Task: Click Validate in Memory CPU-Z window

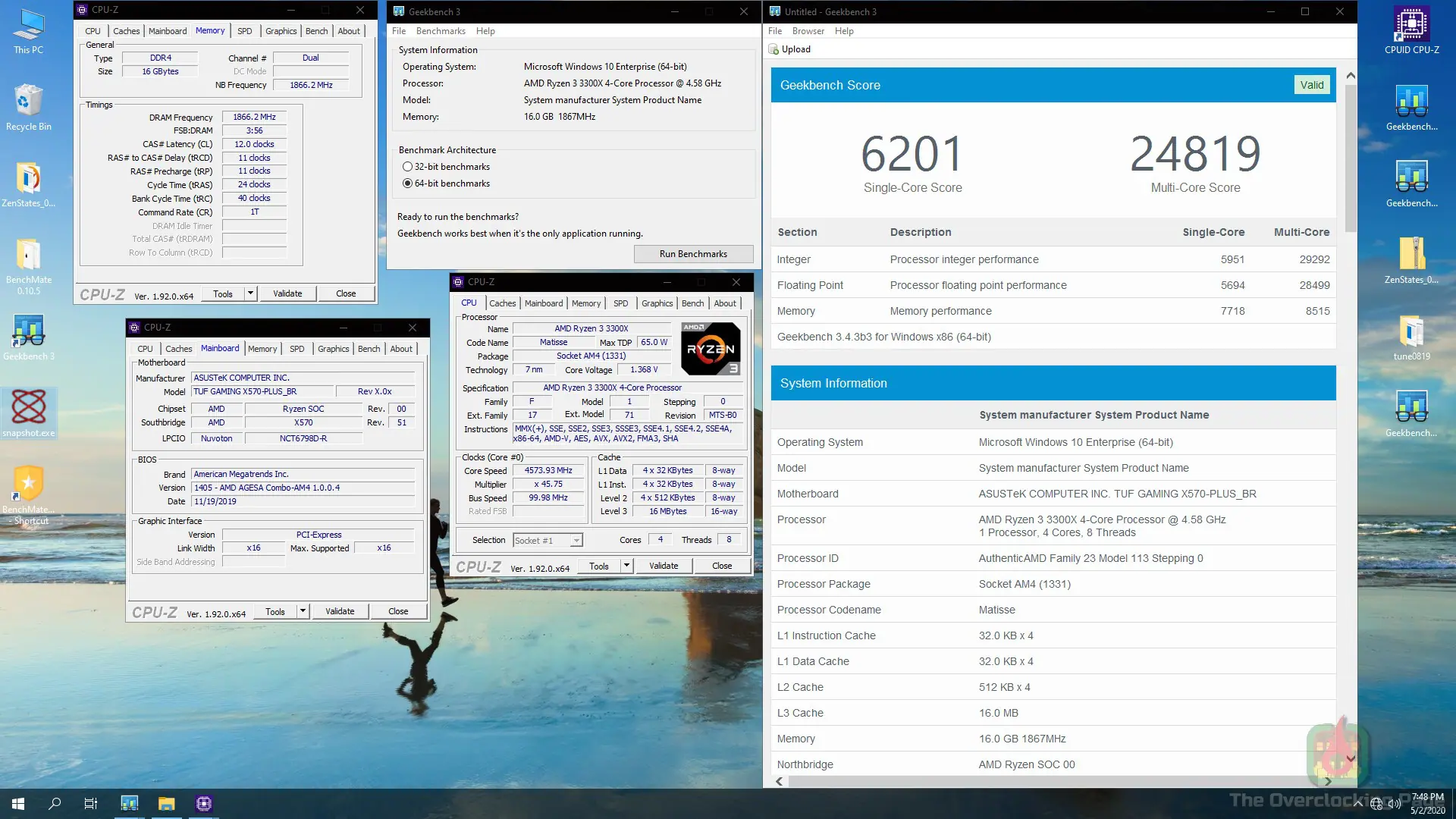Action: pyautogui.click(x=287, y=293)
